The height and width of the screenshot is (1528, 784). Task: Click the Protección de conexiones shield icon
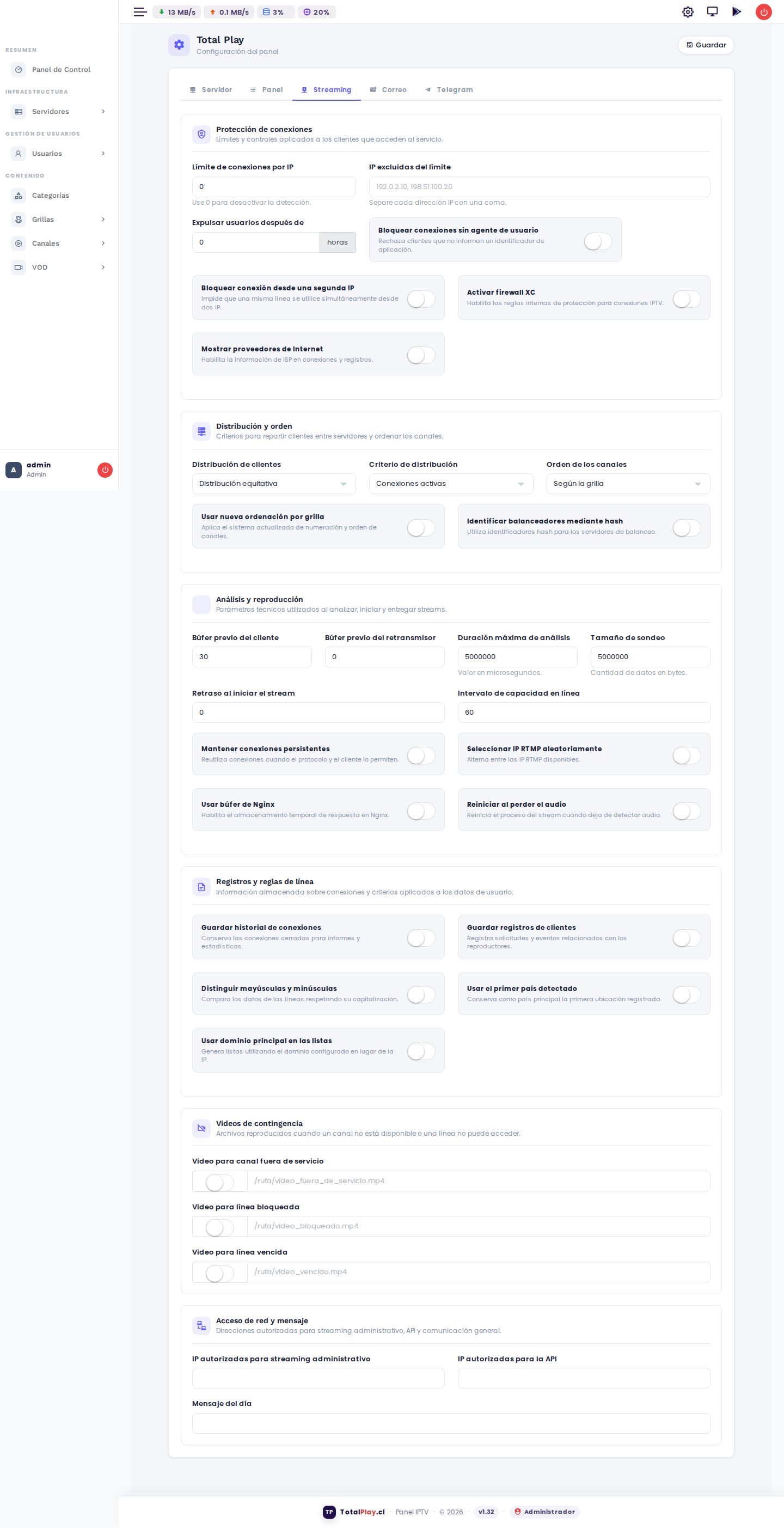[201, 134]
